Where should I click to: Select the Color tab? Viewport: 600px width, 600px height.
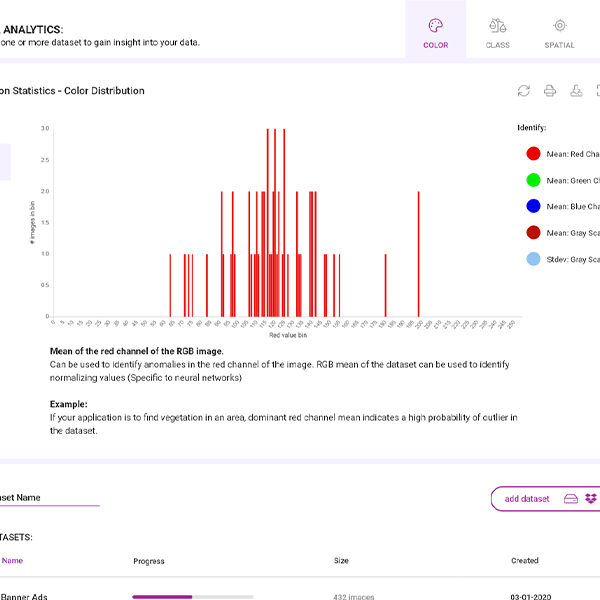435,30
